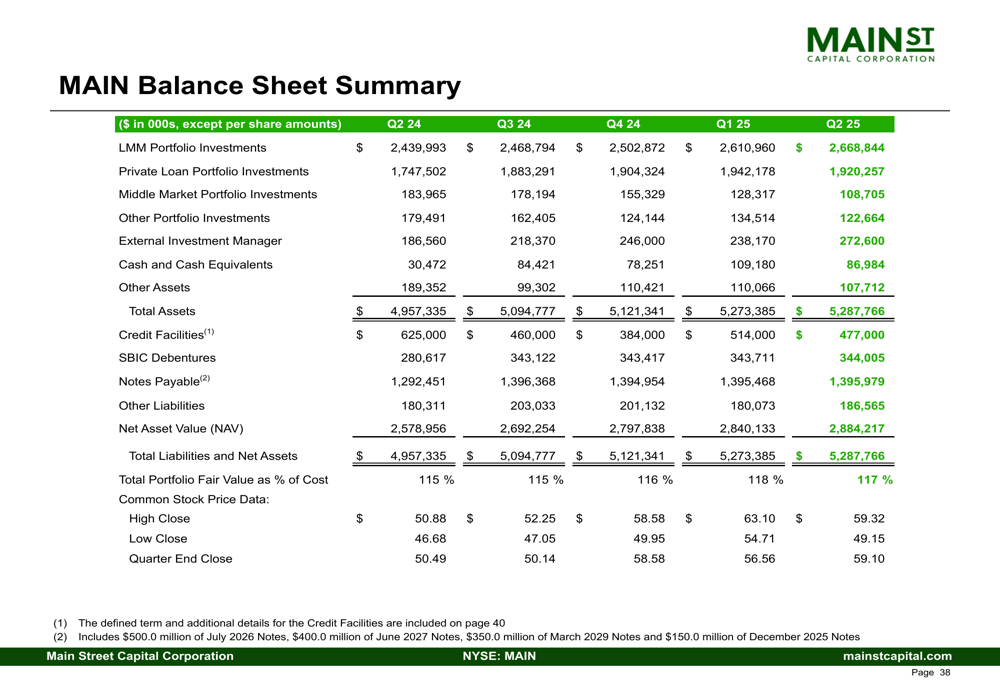
Task: Select the Quarter End Close value 59.10
Action: (869, 559)
